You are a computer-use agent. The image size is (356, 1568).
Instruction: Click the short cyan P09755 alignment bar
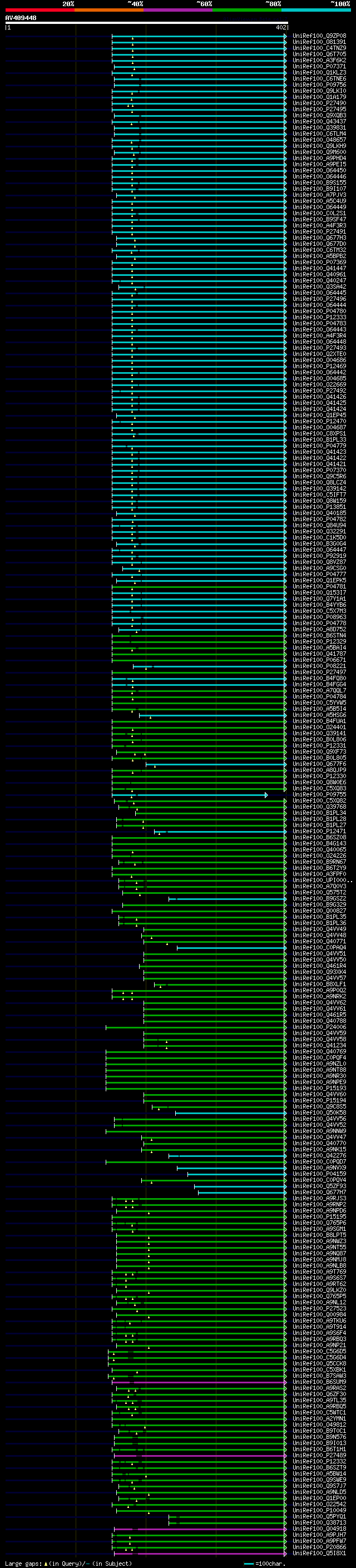pos(189,795)
